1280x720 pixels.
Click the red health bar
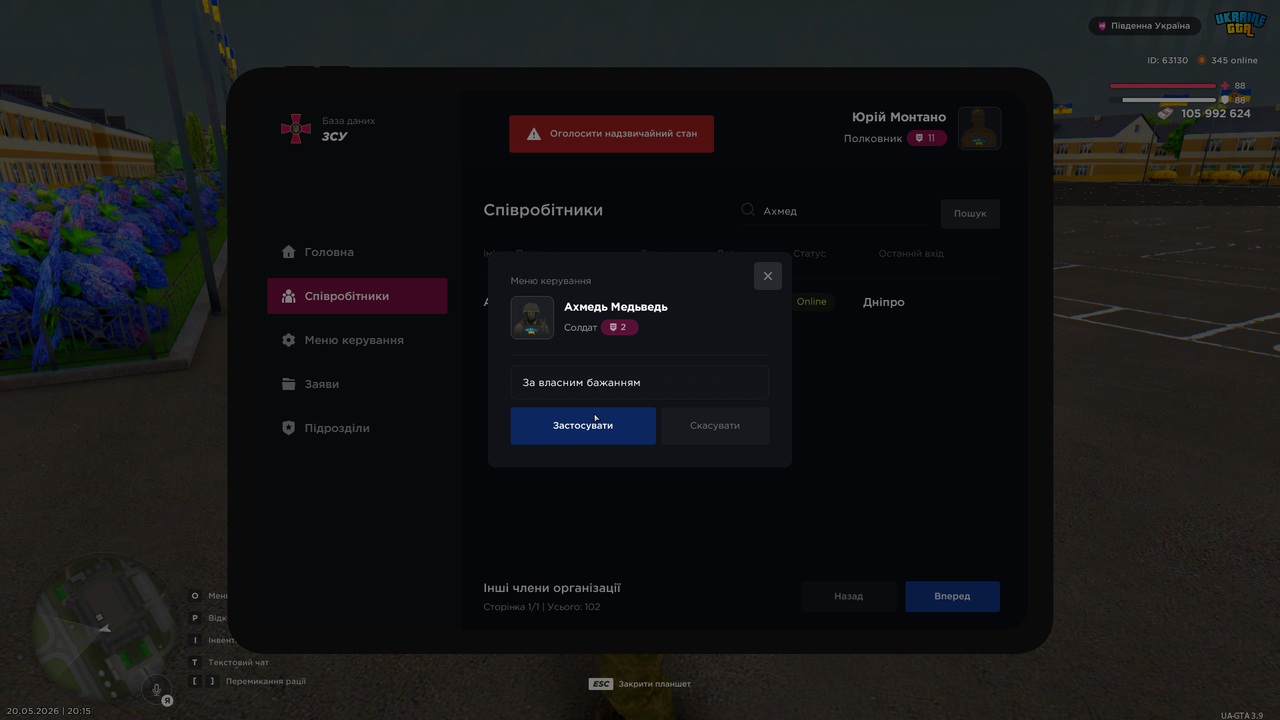(1163, 86)
